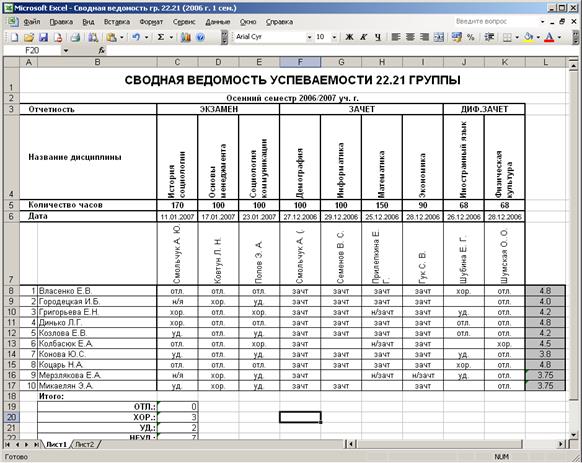The width and height of the screenshot is (582, 463).
Task: Toggle bold Ж formatting
Action: [x=349, y=37]
